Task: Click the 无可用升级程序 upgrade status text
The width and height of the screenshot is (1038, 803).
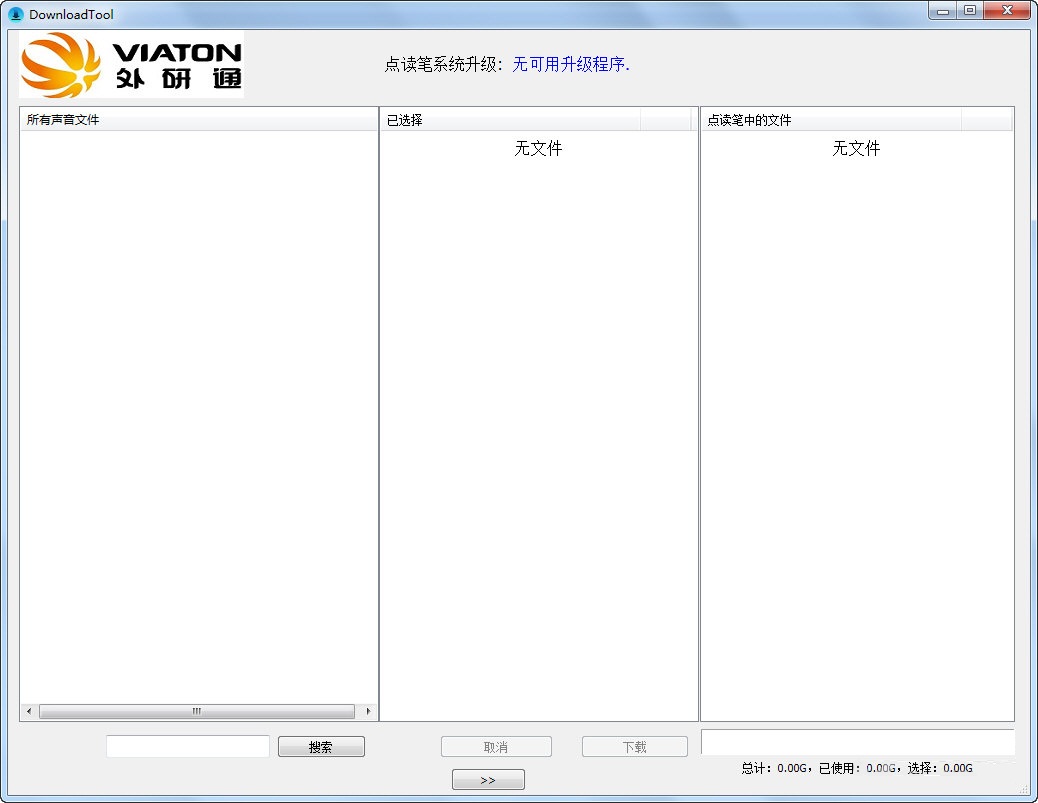Action: 571,64
